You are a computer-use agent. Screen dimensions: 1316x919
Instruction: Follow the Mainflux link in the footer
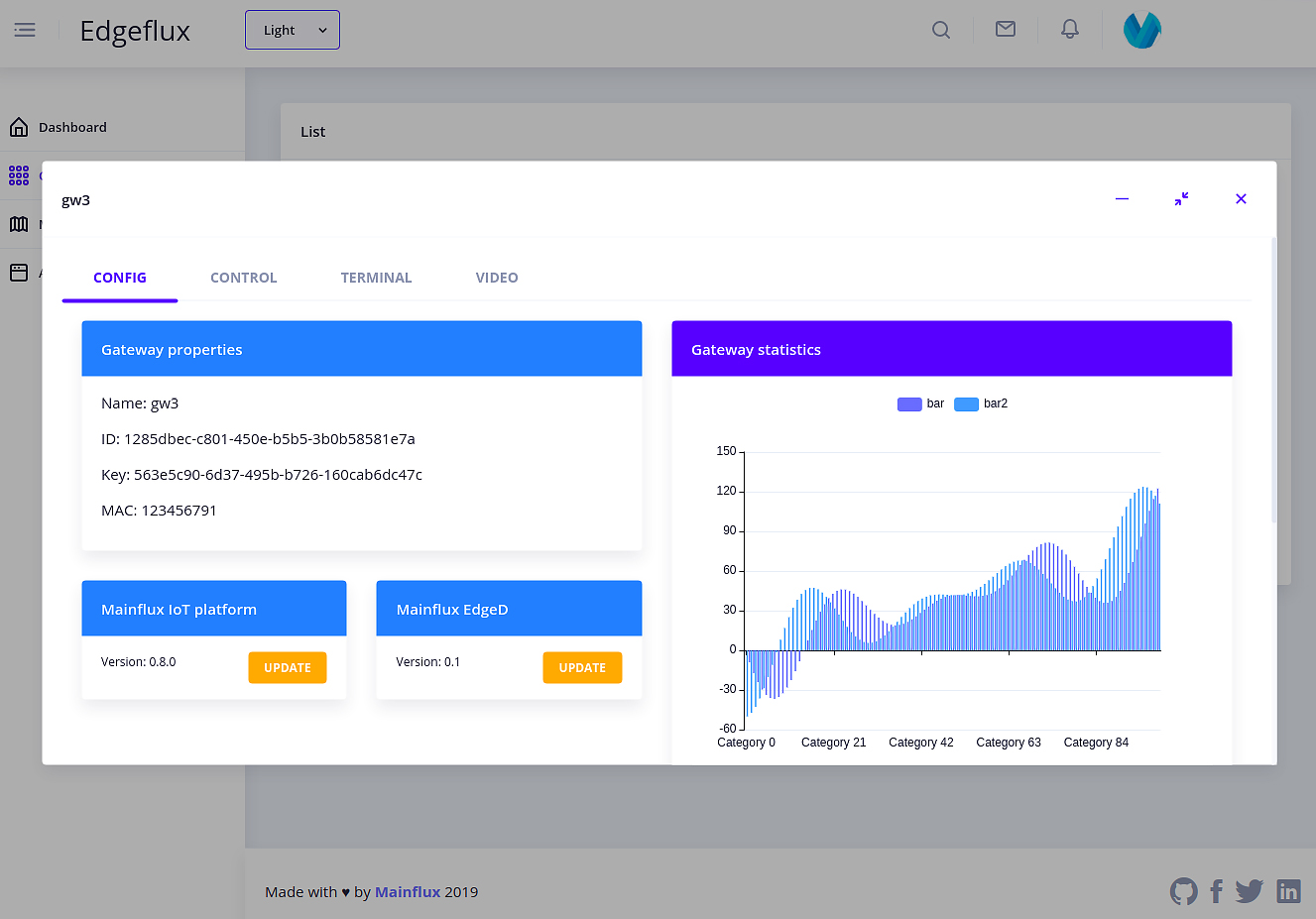point(408,891)
